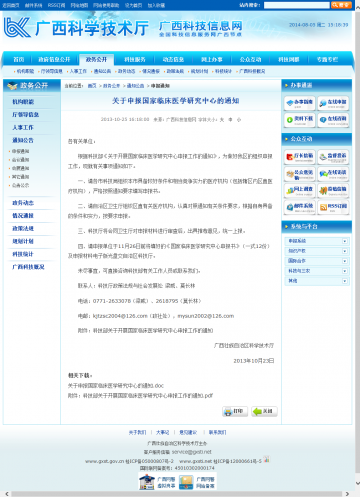Click the orange 搜索 magnifier button
Image resolution: width=360 pixels, height=497 pixels.
click(x=341, y=5)
